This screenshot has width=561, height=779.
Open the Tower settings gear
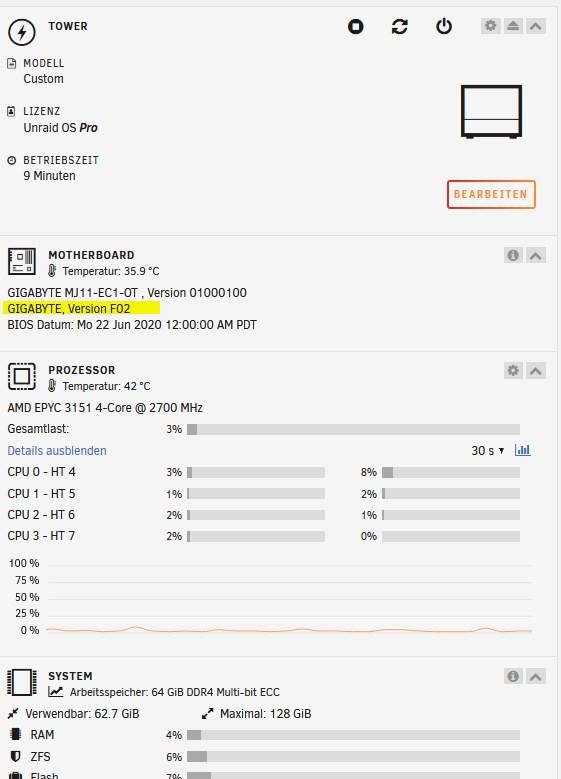[x=490, y=25]
